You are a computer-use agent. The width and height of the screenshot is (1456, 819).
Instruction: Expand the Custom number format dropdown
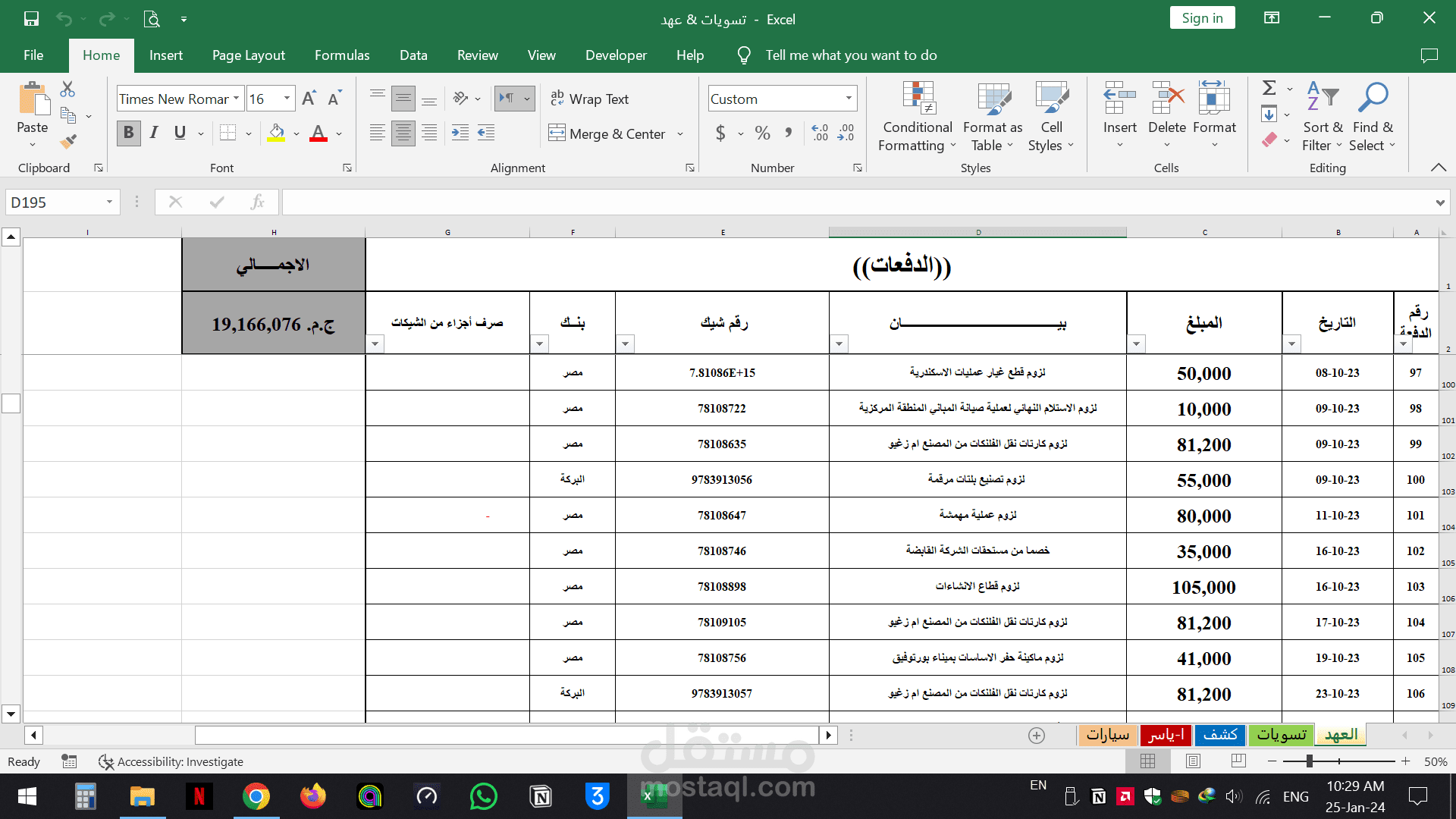point(849,99)
